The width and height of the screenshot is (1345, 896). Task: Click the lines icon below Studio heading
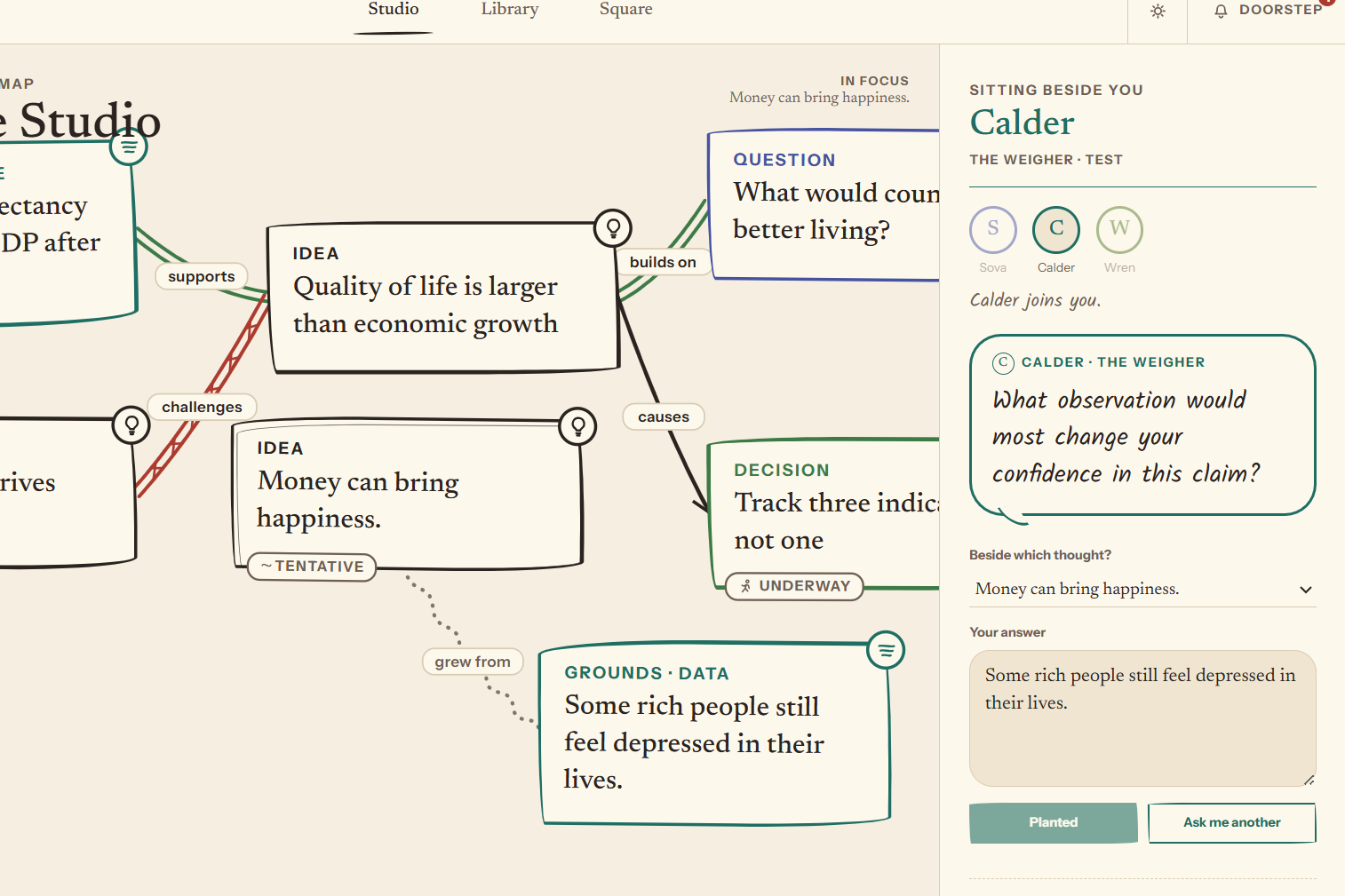point(129,147)
